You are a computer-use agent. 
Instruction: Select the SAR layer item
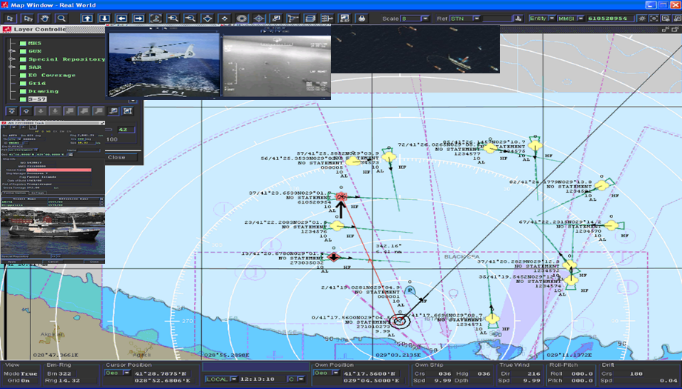click(x=35, y=67)
